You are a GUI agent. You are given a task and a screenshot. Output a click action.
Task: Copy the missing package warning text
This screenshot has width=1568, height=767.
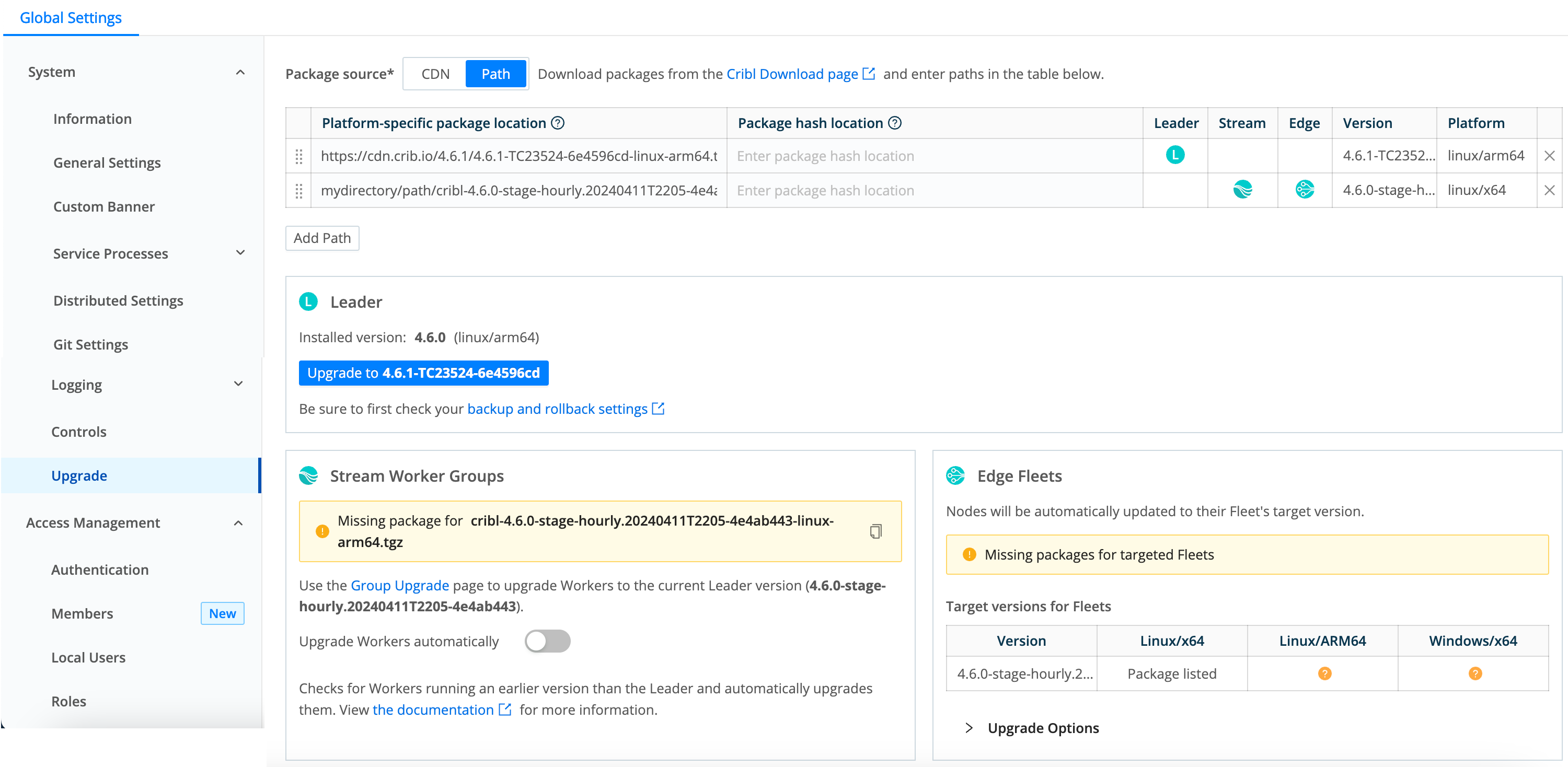coord(875,531)
